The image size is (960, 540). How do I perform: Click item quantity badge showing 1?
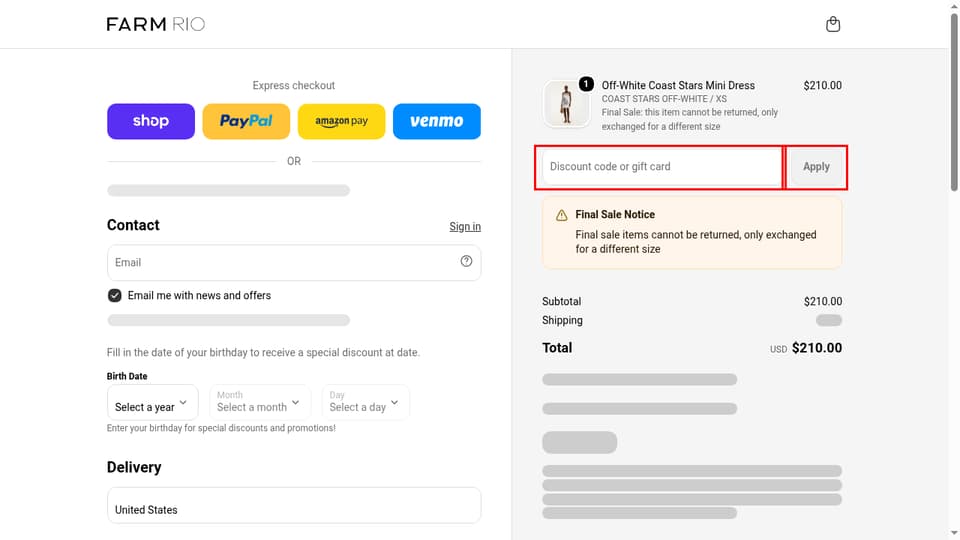tap(586, 84)
